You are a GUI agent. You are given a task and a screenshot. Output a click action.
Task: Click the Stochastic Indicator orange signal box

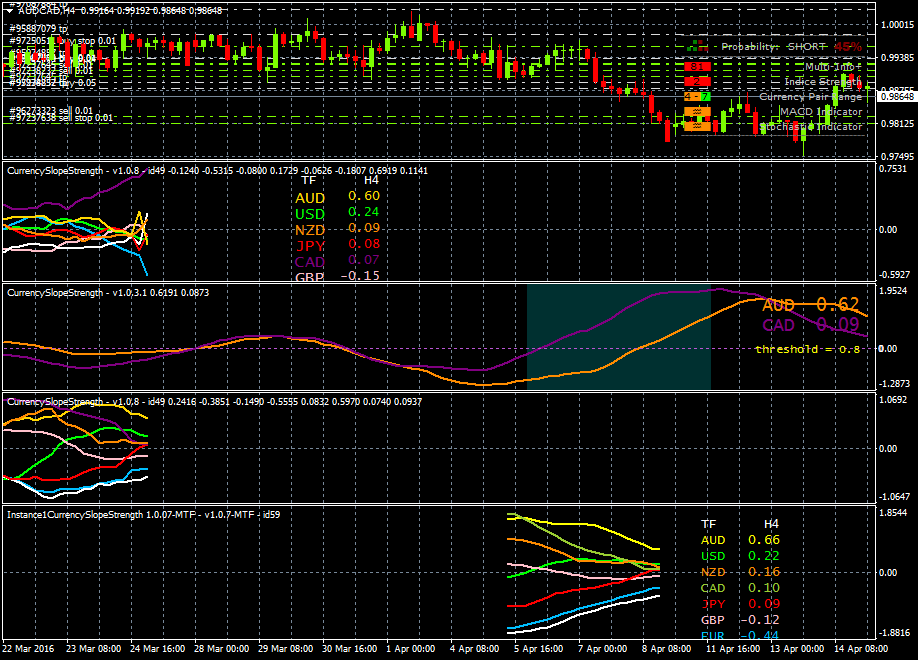click(697, 124)
